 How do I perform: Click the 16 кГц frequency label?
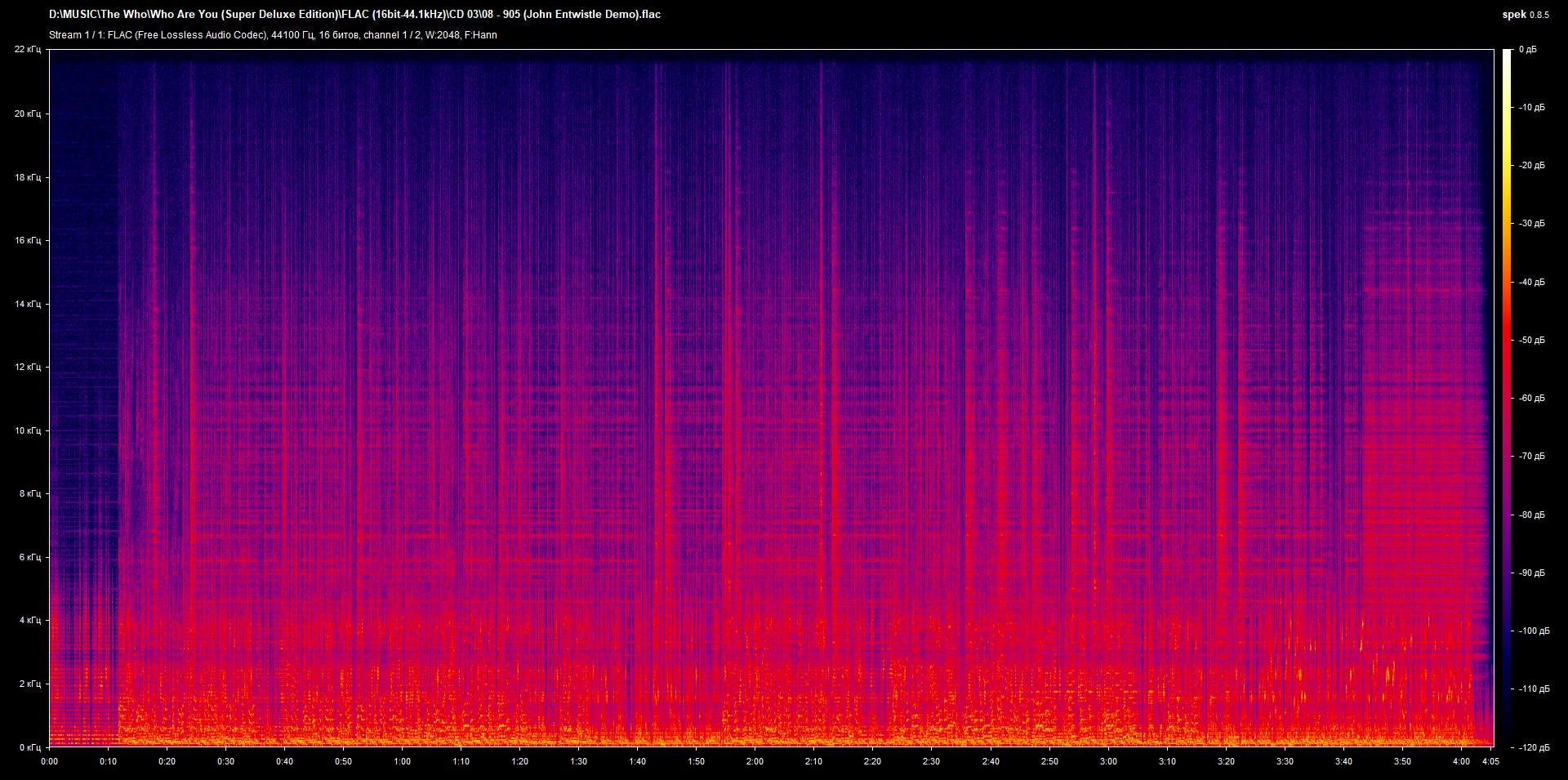tap(27, 241)
